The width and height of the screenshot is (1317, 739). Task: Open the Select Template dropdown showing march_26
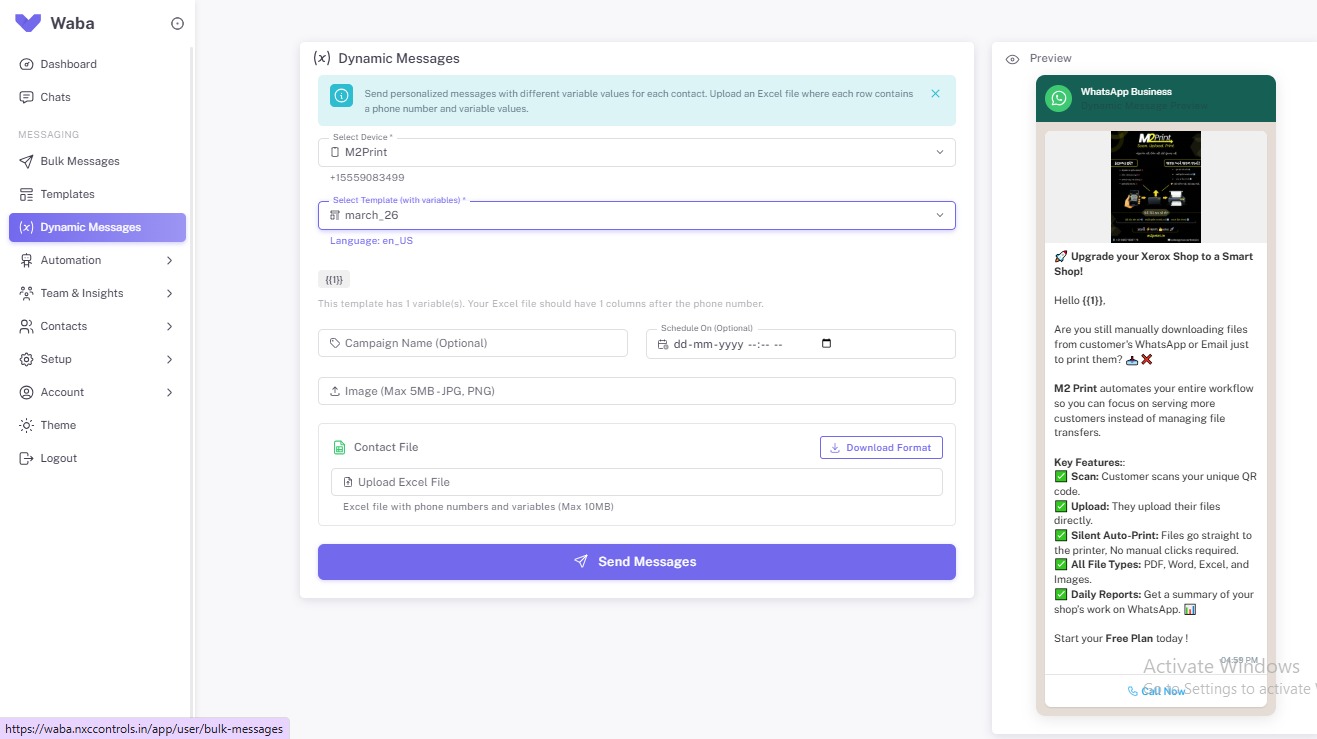[637, 215]
